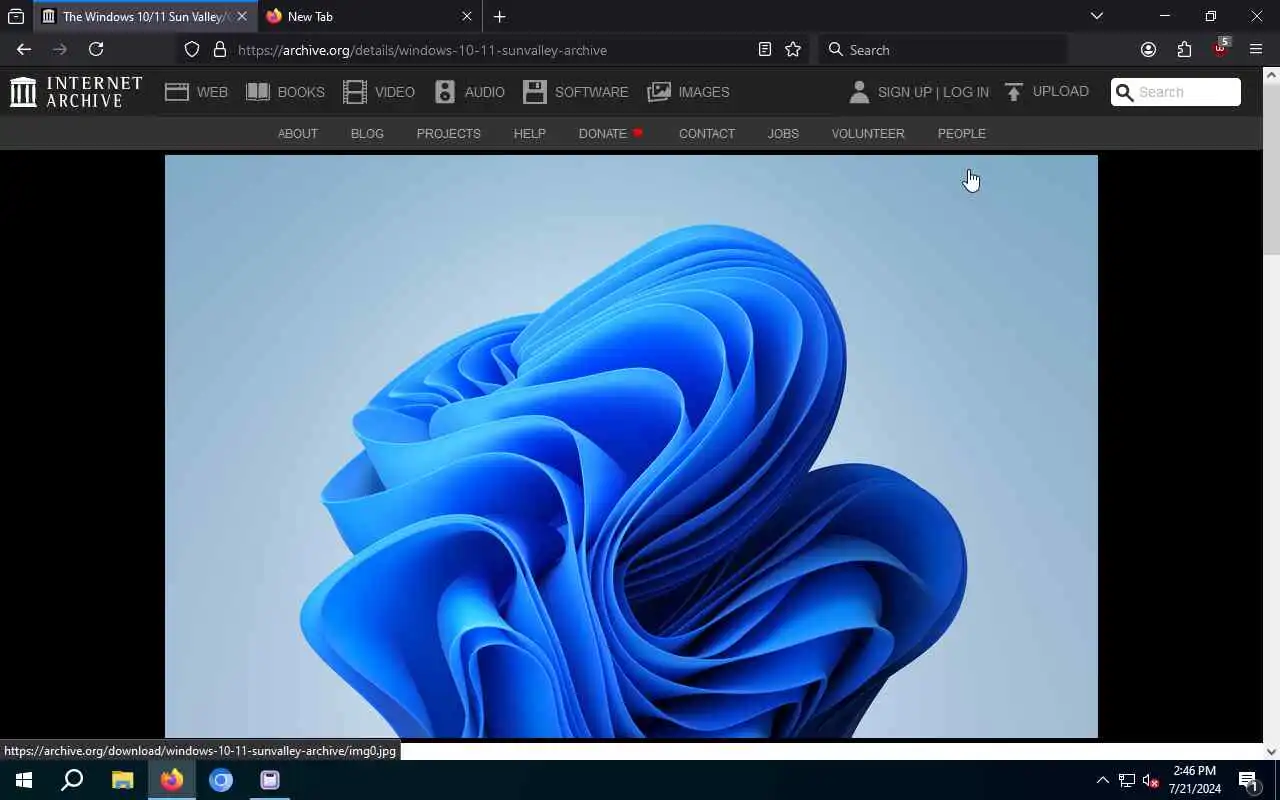Open the VIDEO section
Viewport: 1280px width, 800px height.
pyautogui.click(x=379, y=92)
